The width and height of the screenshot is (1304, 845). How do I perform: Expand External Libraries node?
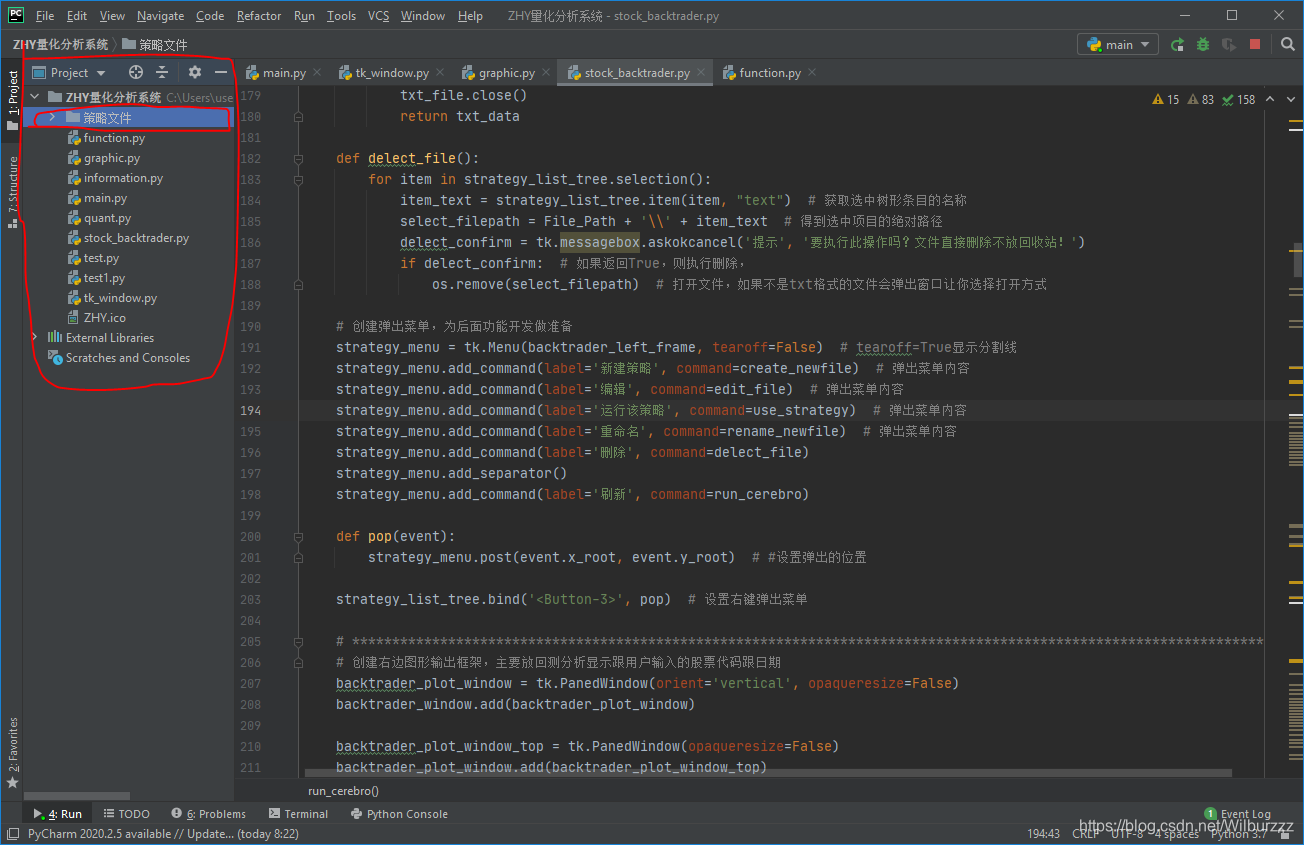click(35, 338)
